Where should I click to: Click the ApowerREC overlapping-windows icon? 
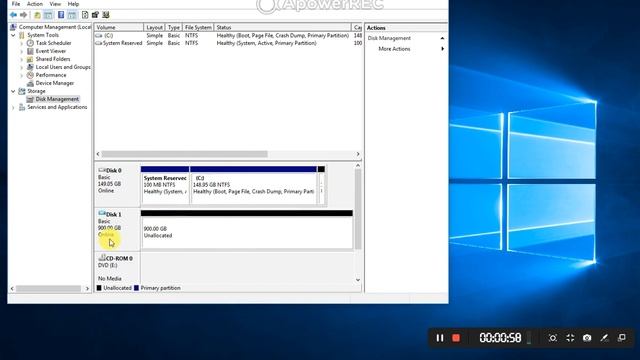click(622, 338)
